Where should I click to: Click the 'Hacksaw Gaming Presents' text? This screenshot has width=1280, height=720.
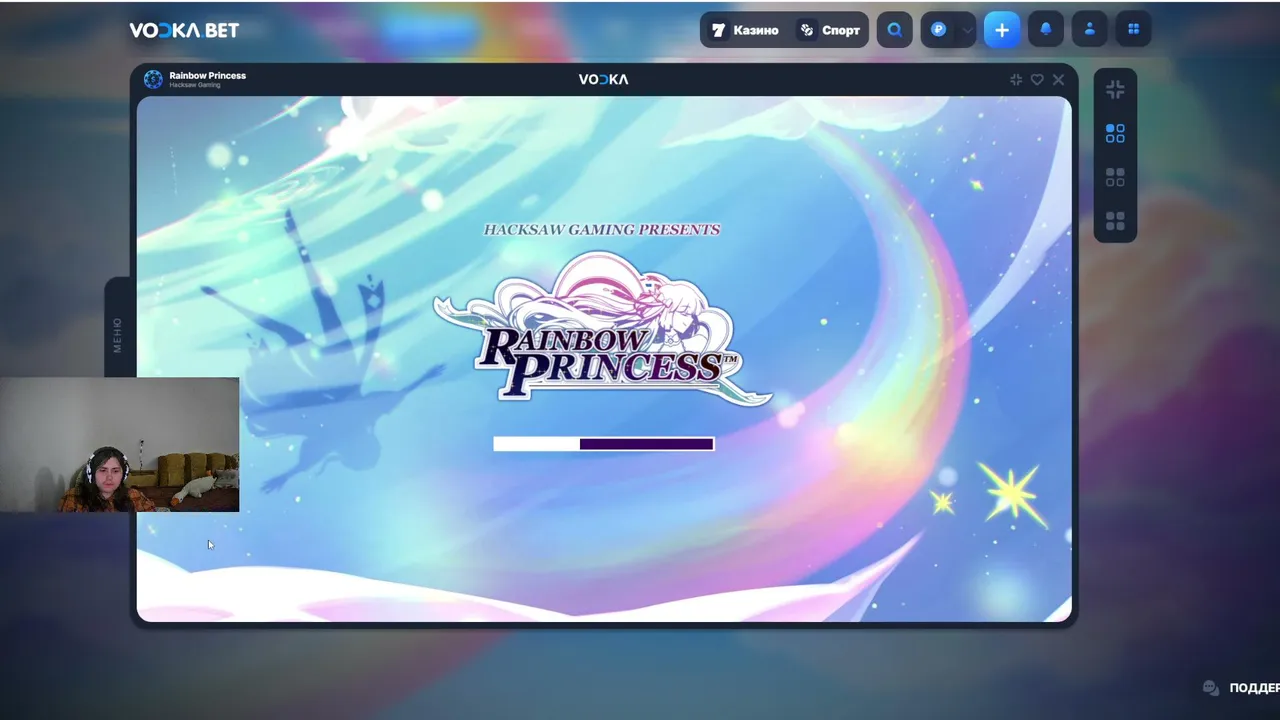(x=602, y=229)
